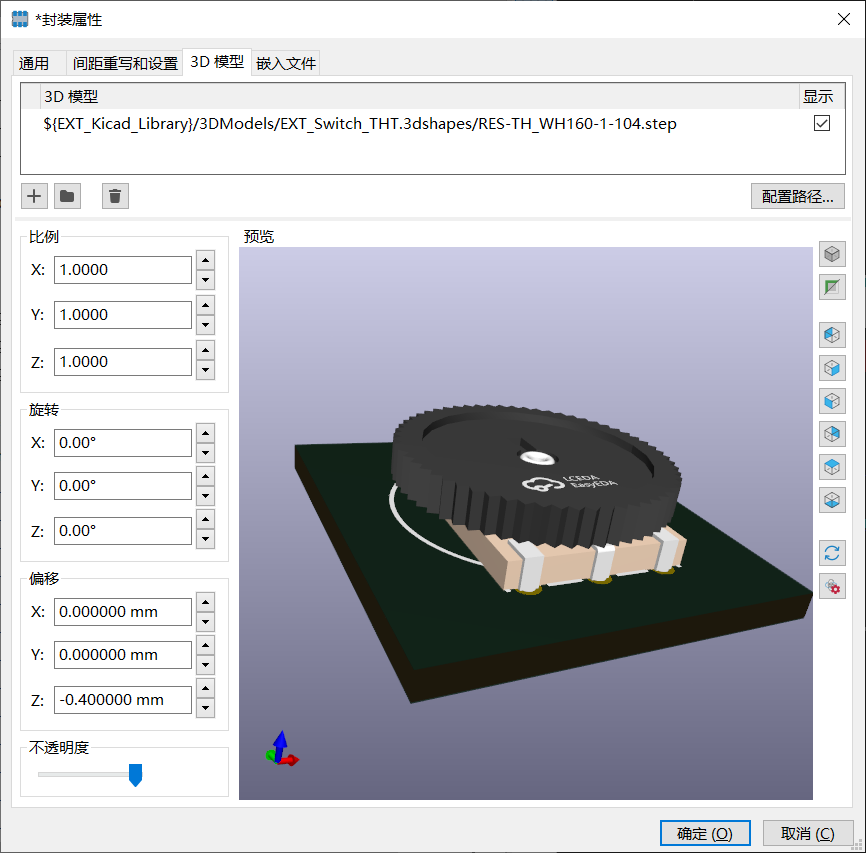Delete selected 3D model with trash icon

click(115, 196)
